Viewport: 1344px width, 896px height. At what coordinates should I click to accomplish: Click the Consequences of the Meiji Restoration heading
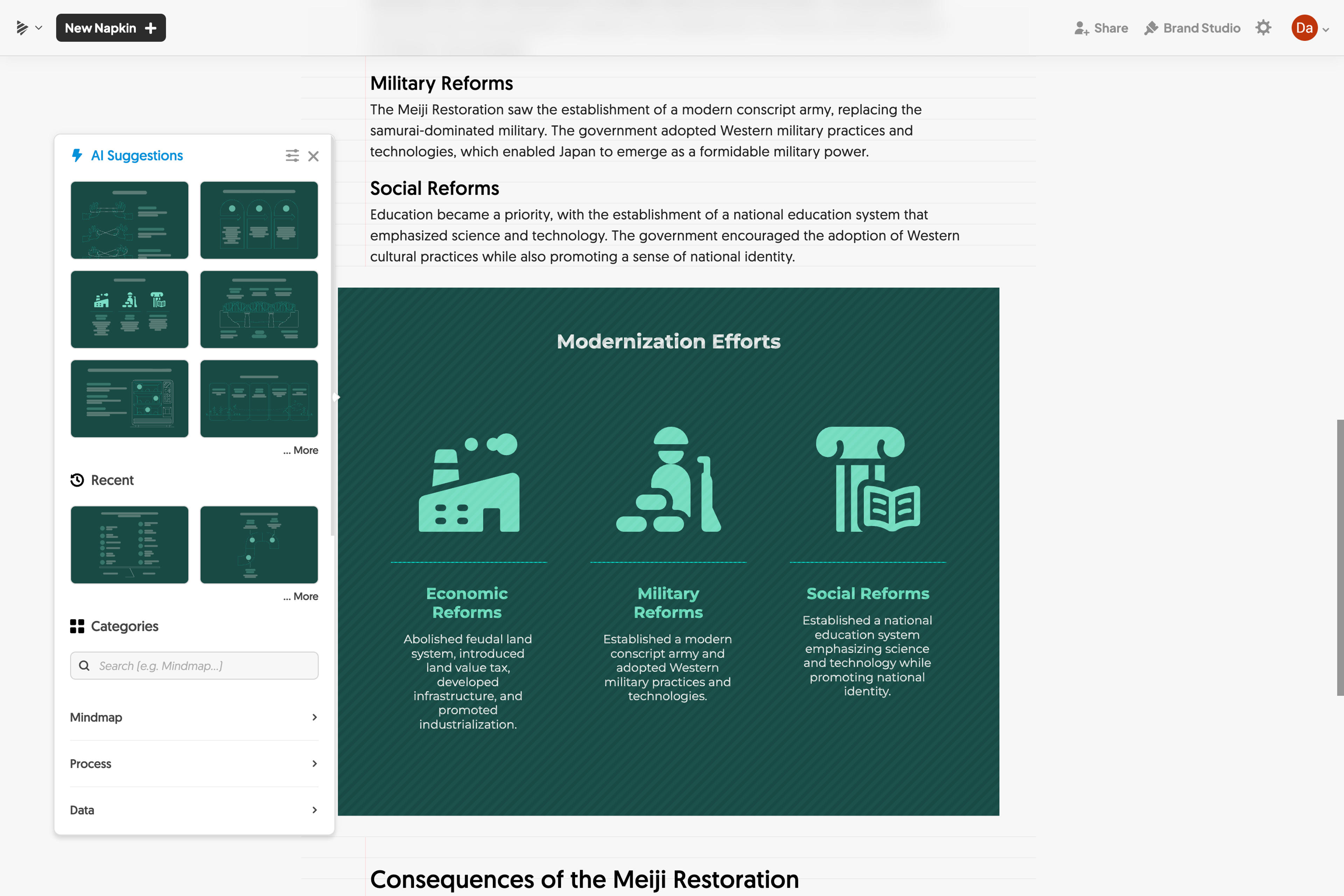[x=584, y=880]
